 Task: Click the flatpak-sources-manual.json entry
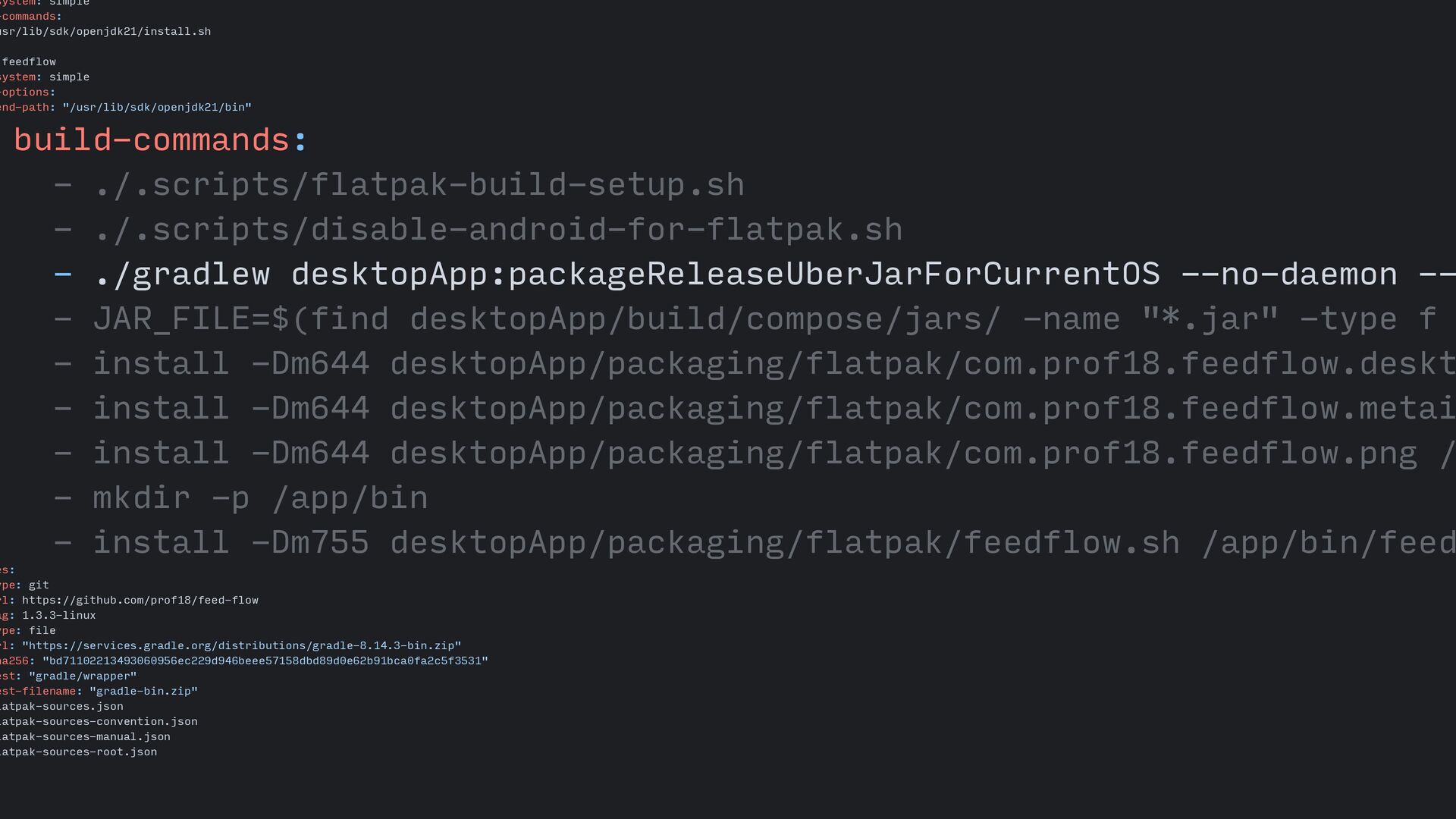(85, 737)
